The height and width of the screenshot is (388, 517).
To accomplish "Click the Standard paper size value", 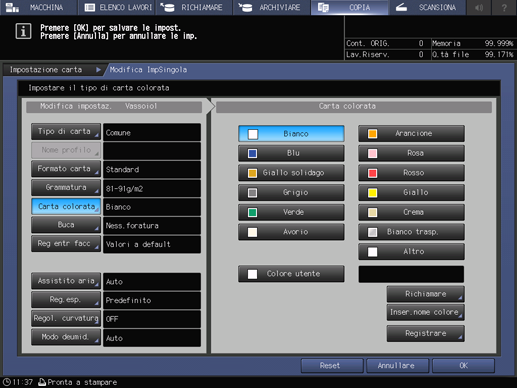I will point(152,170).
